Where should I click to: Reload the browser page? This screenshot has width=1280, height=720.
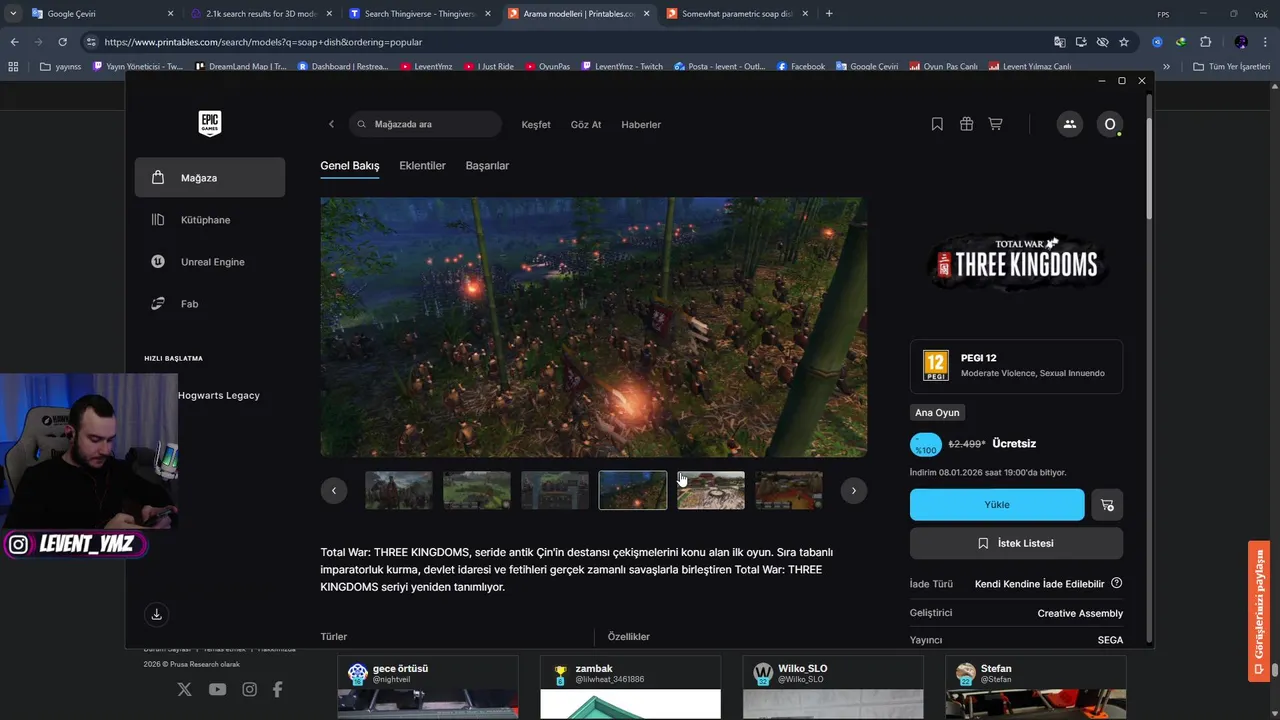tap(62, 42)
